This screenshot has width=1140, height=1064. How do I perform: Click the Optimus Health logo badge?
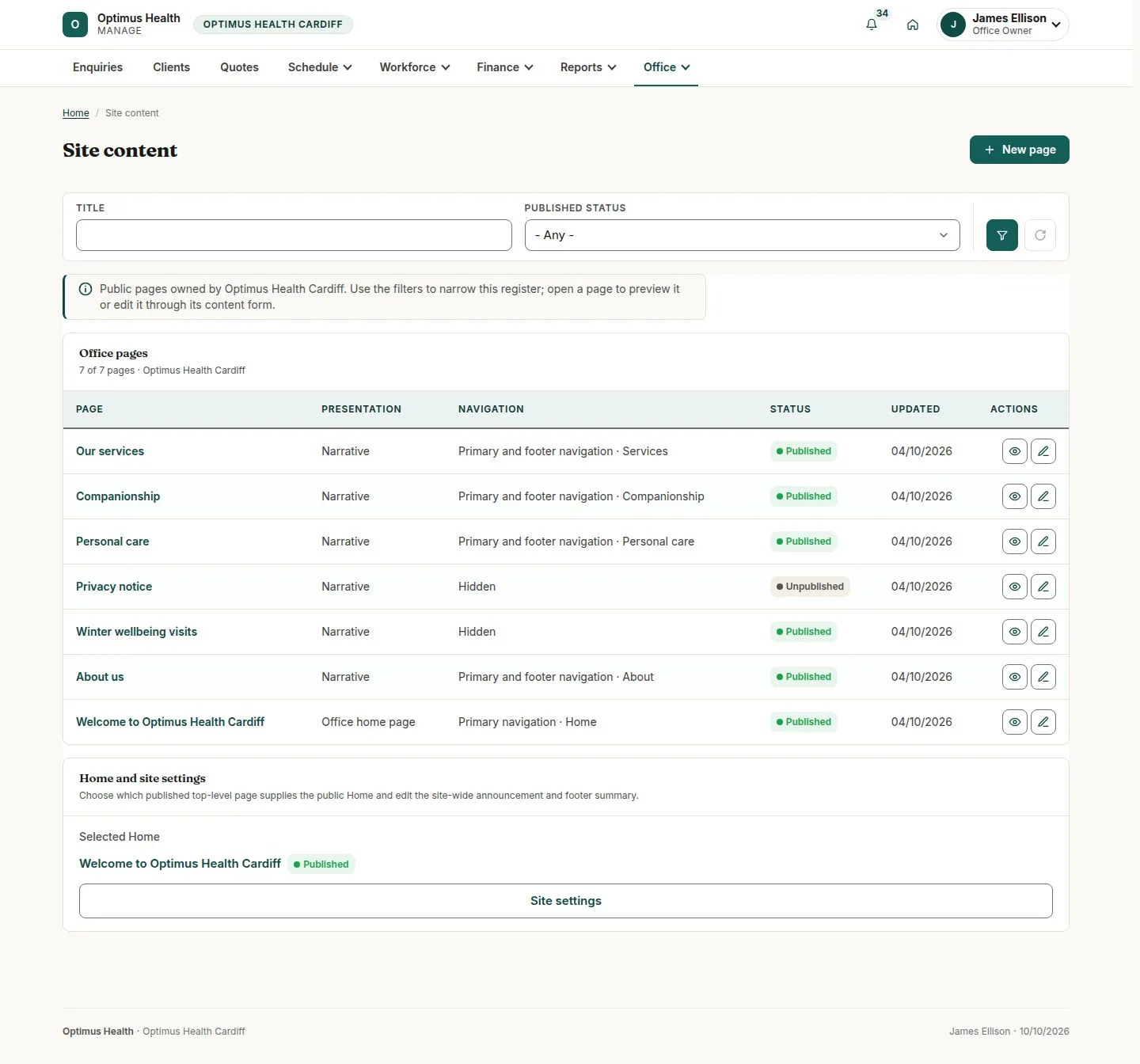[x=75, y=25]
